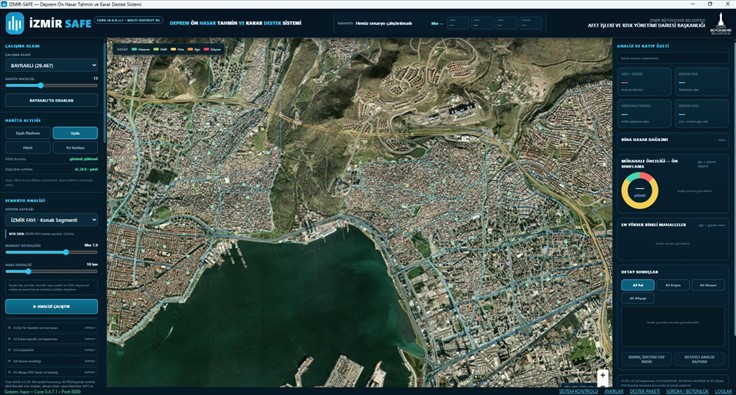Screen dimensions: 736x395
Task: Click the Detaylı Analiz Raporu button
Action: point(699,359)
